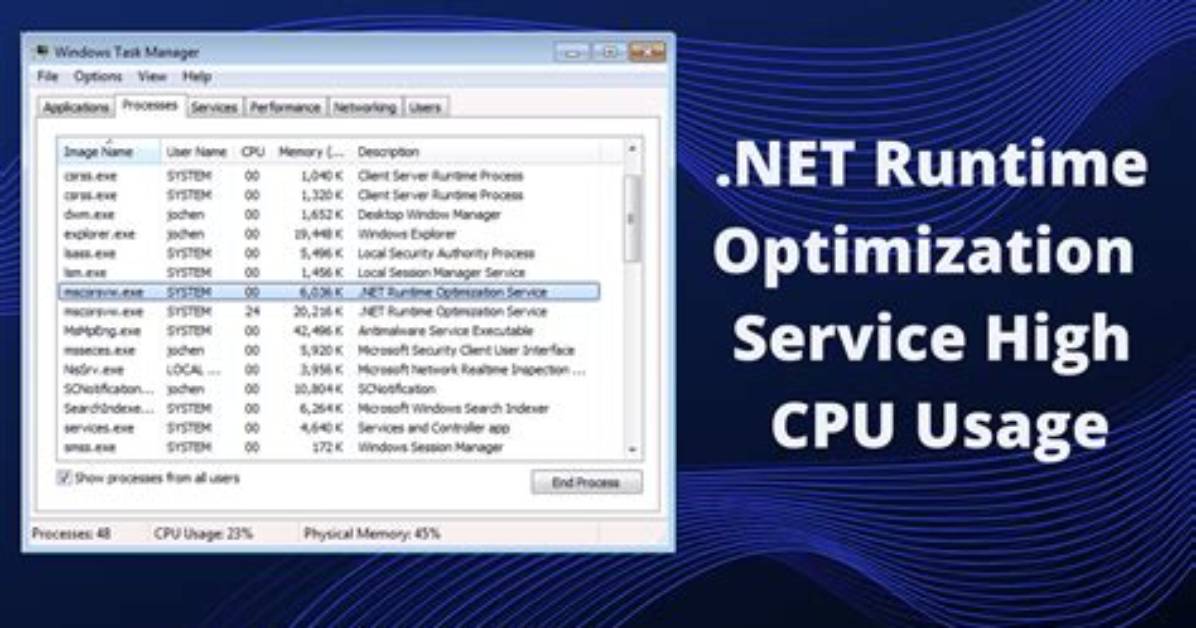Select the lsm.exe process
Viewport: 1196px width, 628px height.
329,272
